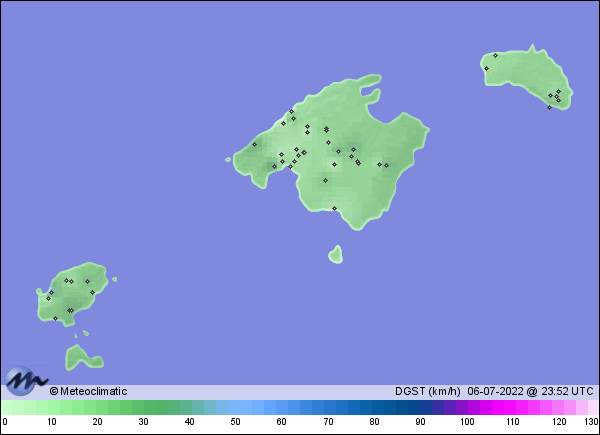Click the 40 value on the wind scale
The image size is (600, 435).
click(189, 422)
